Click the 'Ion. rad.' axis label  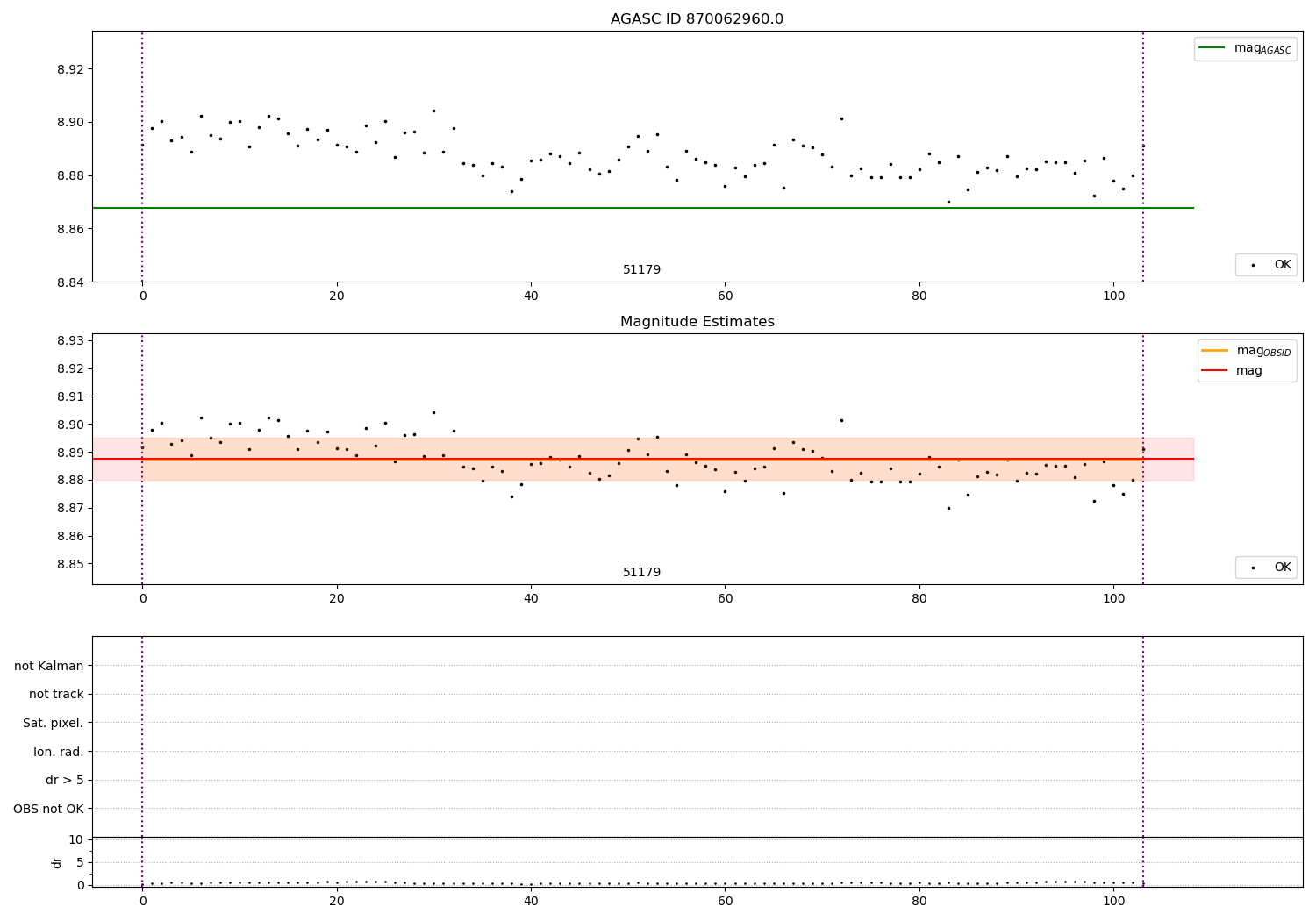59,752
